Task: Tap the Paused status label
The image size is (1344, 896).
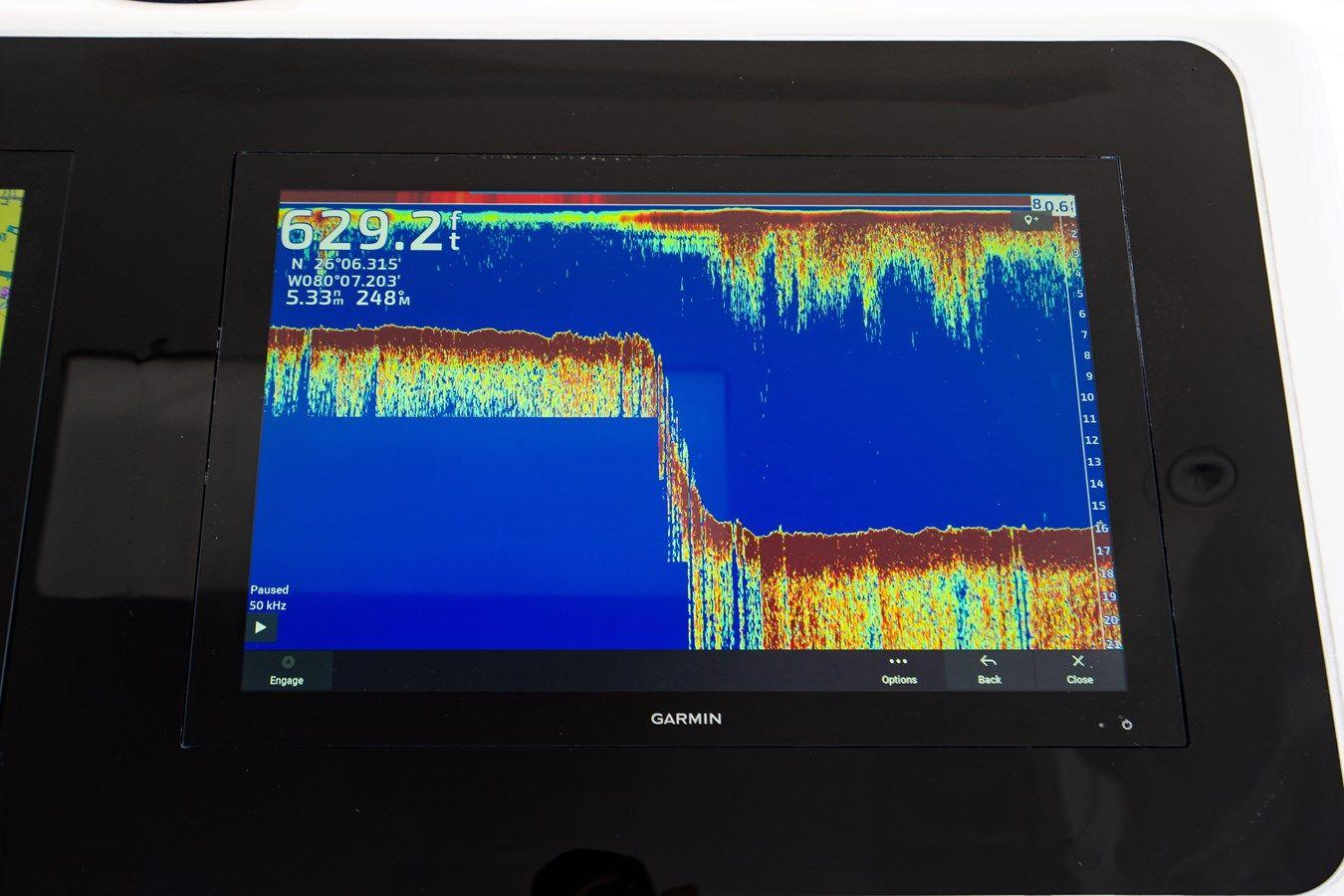Action: coord(269,589)
